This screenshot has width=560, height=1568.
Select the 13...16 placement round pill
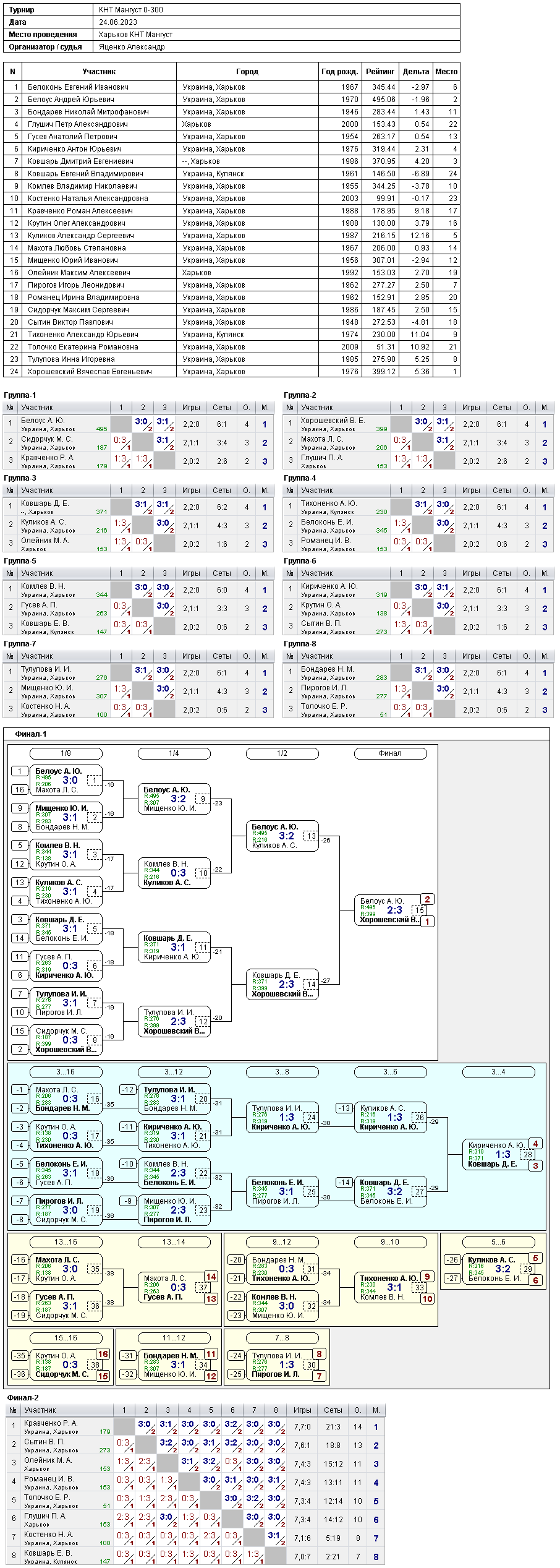(x=66, y=1242)
